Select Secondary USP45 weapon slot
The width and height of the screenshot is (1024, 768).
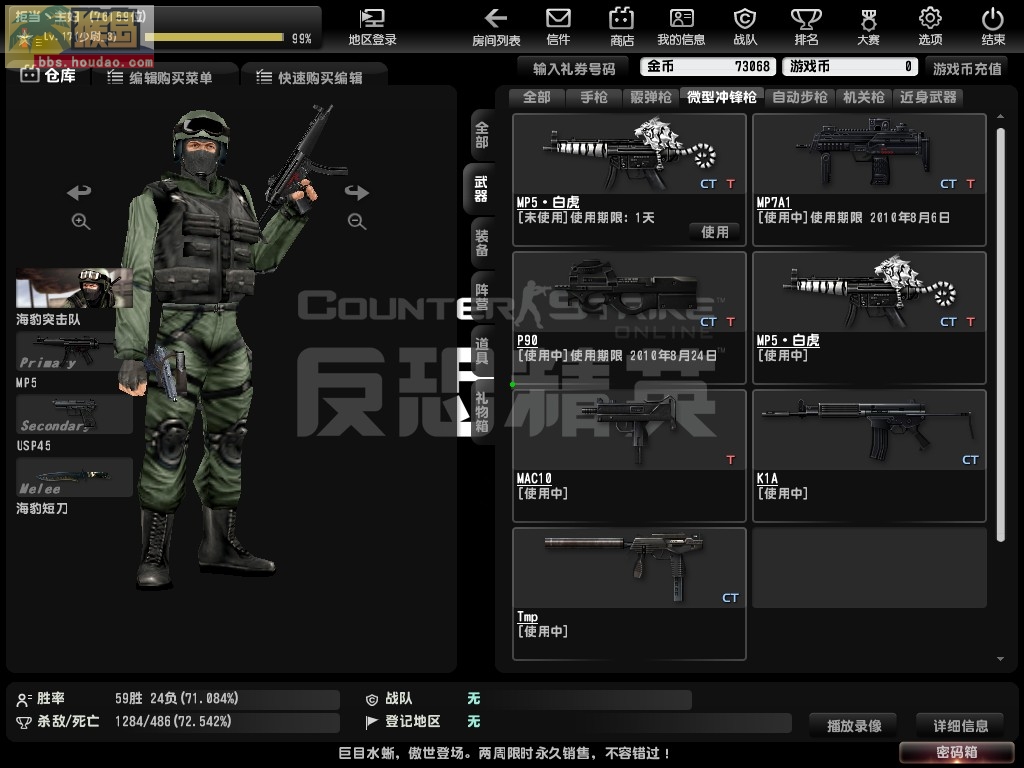74,414
